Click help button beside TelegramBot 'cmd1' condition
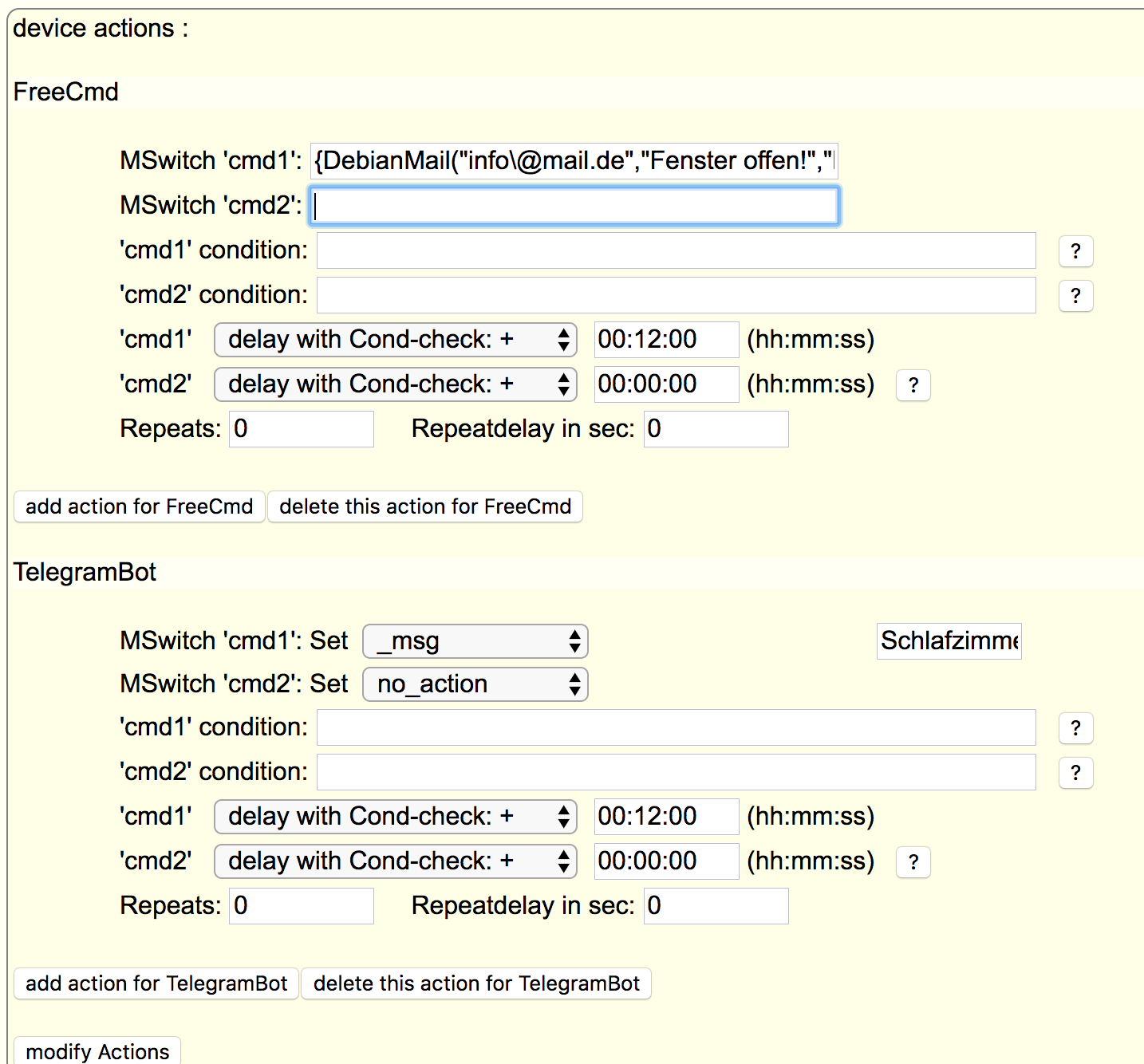Image resolution: width=1144 pixels, height=1064 pixels. coord(1075,728)
